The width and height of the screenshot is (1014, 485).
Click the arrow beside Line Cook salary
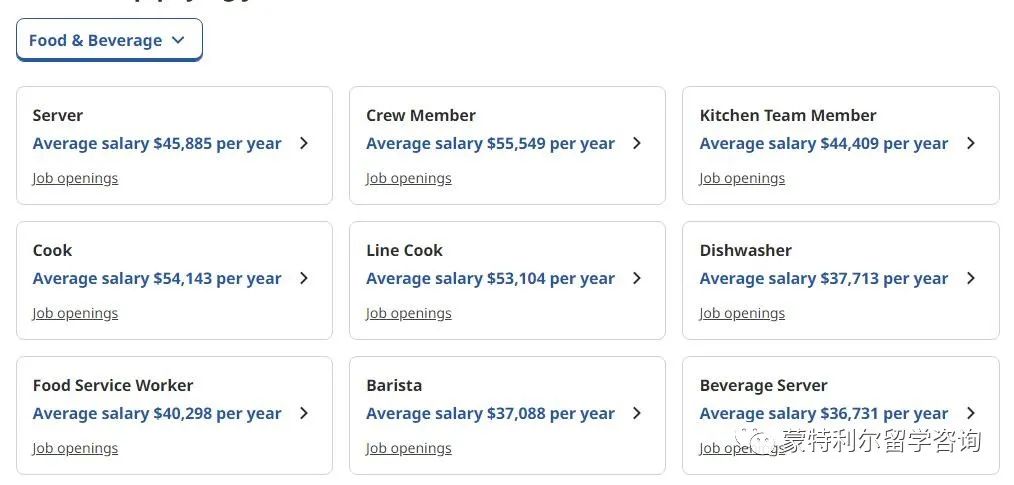(637, 279)
